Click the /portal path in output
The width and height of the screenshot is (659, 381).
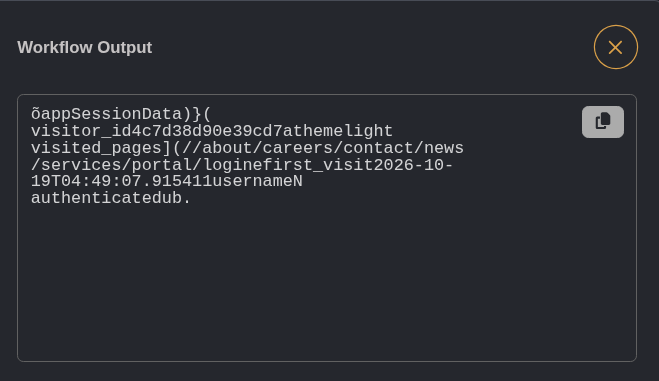[157, 165]
